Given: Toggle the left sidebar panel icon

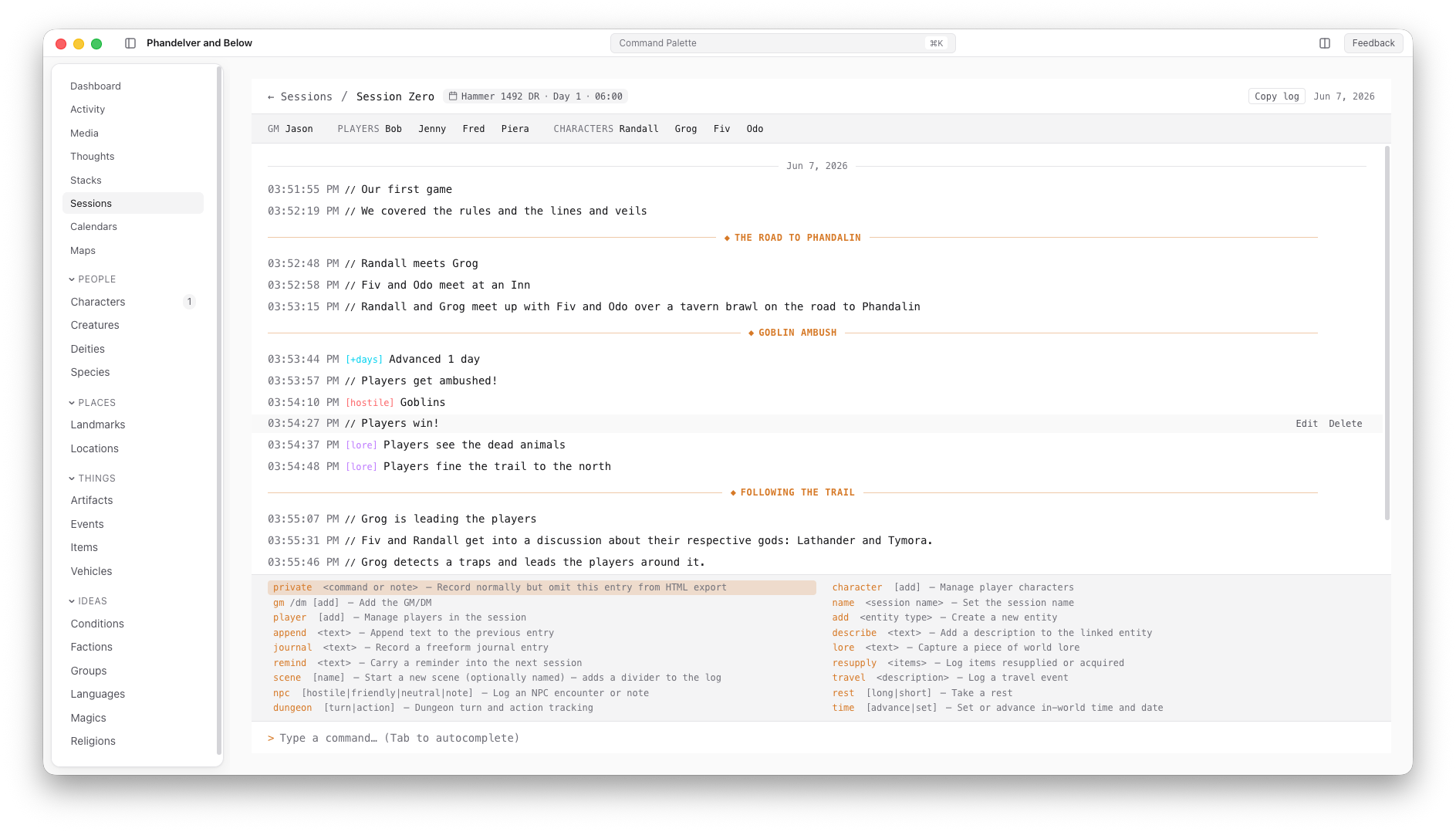Looking at the screenshot, I should [x=130, y=43].
